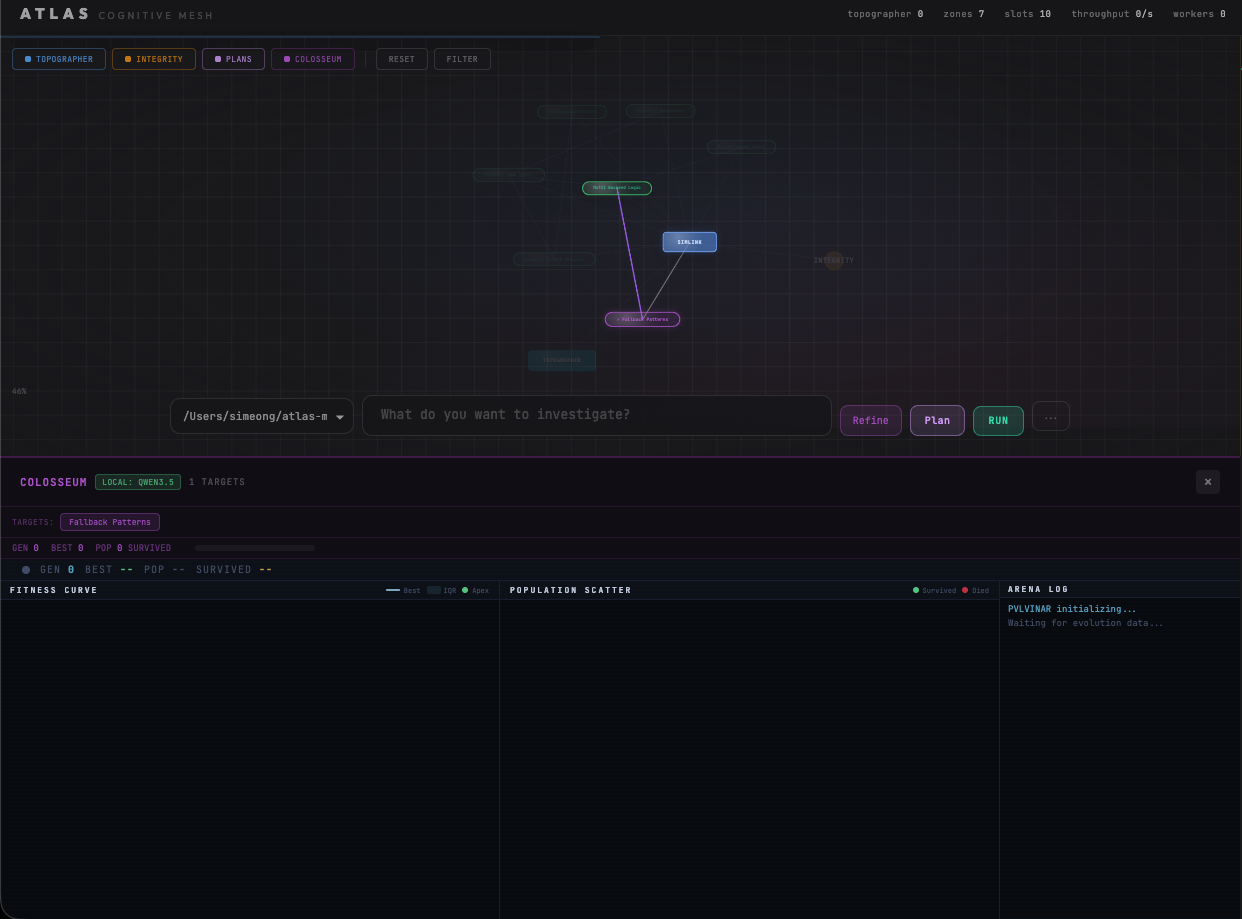Toggle the INTEGRITY layer
The width and height of the screenshot is (1242, 919).
pos(153,59)
